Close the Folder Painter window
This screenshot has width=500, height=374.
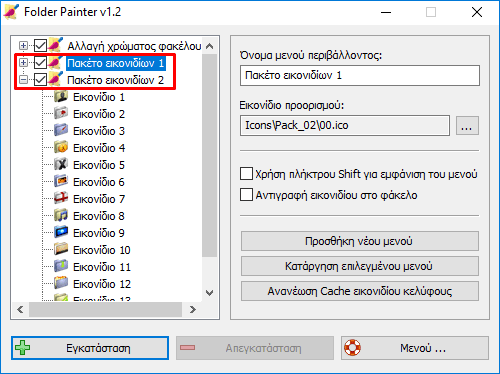pos(477,12)
